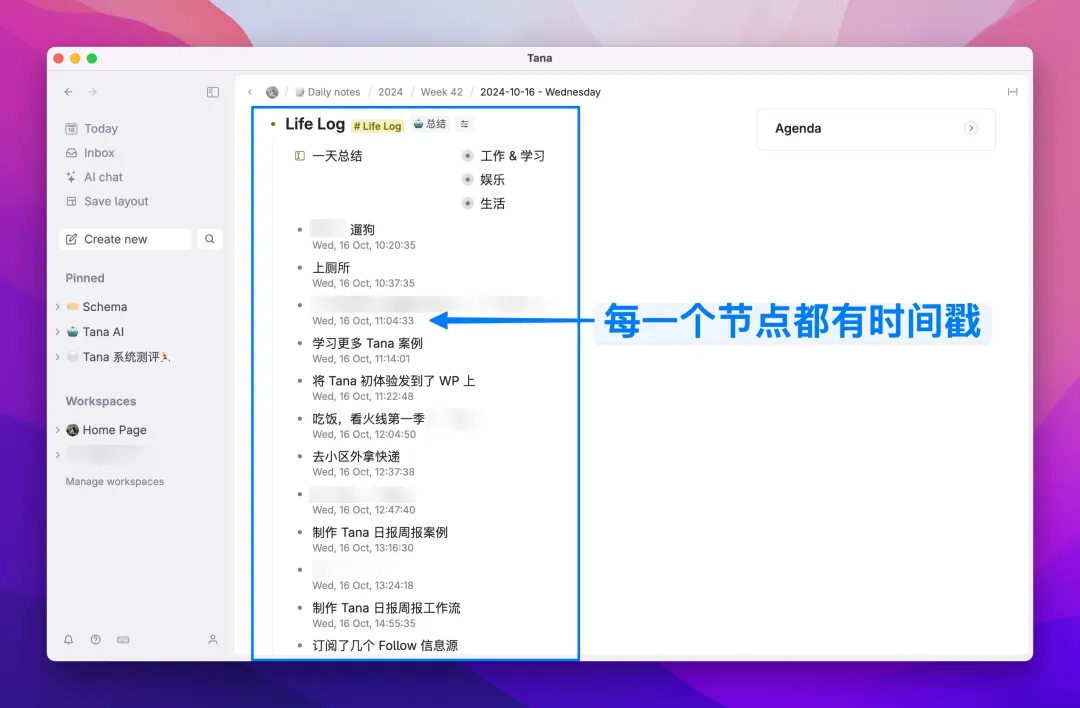Expand the Home Page workspace
Image resolution: width=1080 pixels, height=708 pixels.
(57, 430)
